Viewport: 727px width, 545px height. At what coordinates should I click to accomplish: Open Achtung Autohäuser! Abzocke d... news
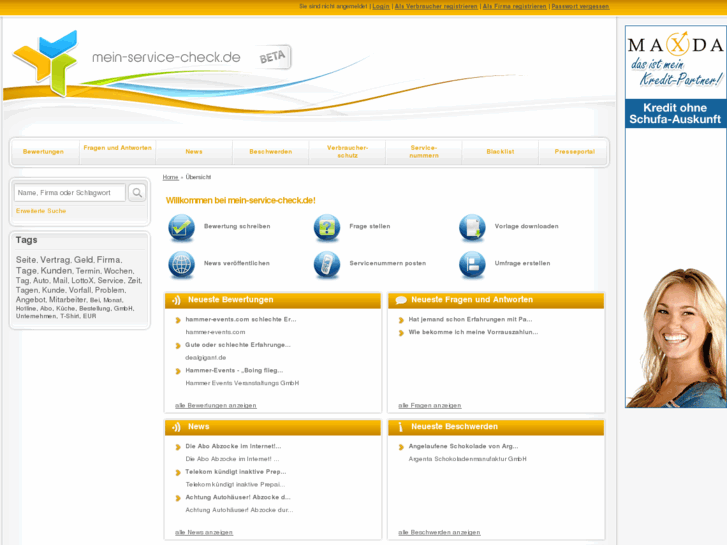click(x=238, y=498)
